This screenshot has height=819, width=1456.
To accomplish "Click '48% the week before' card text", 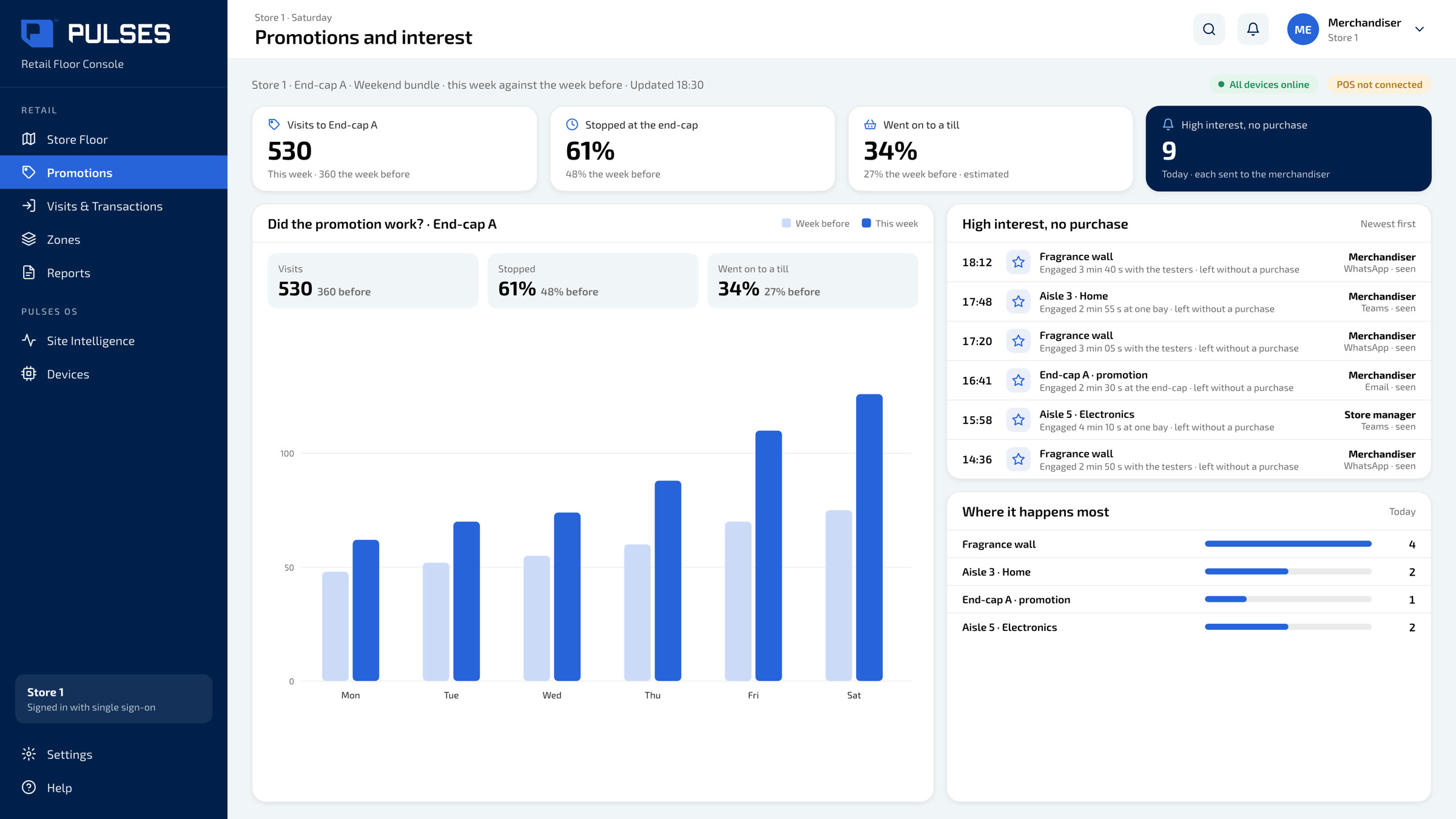I will [x=613, y=174].
